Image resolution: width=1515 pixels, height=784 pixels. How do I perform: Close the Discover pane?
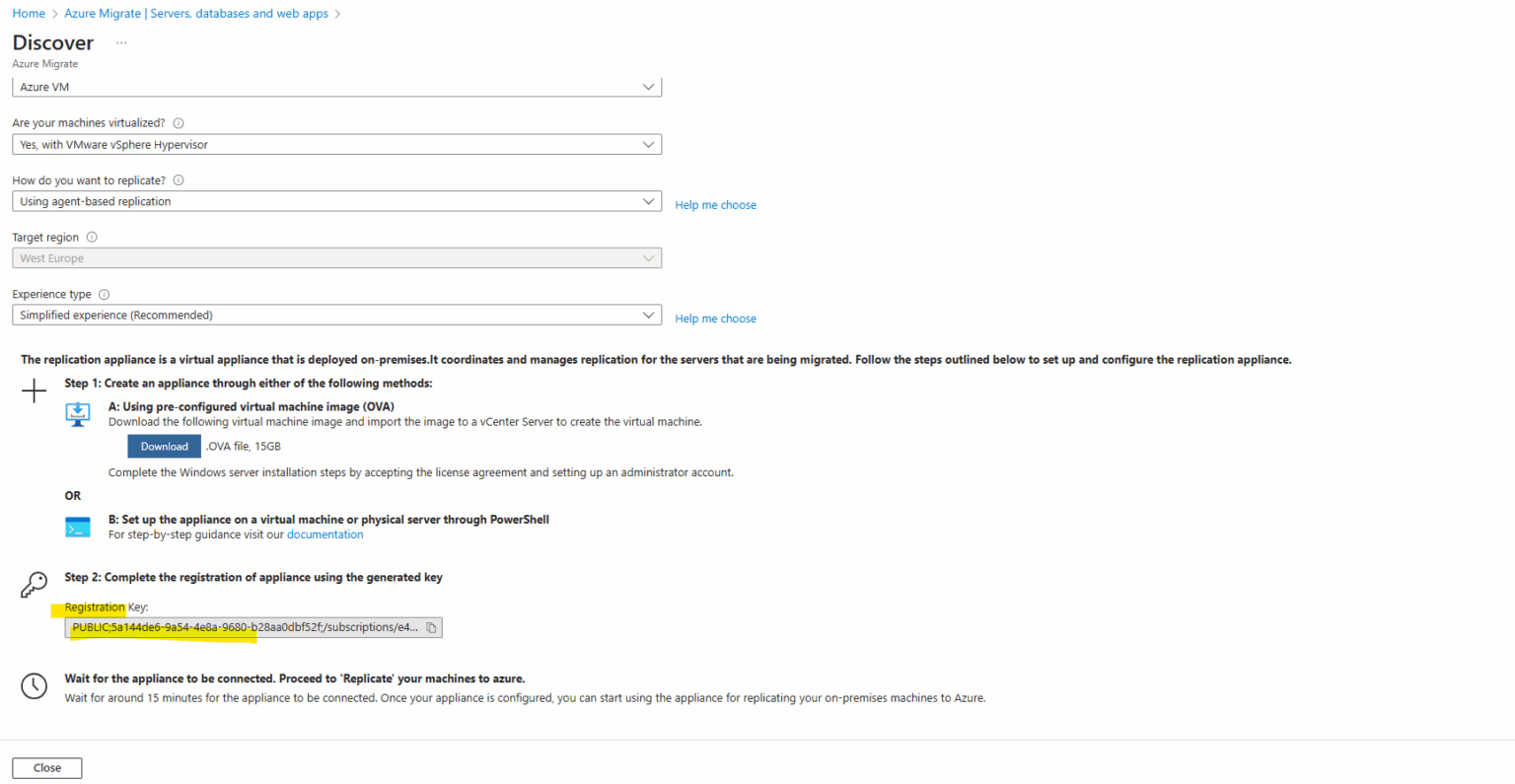46,767
